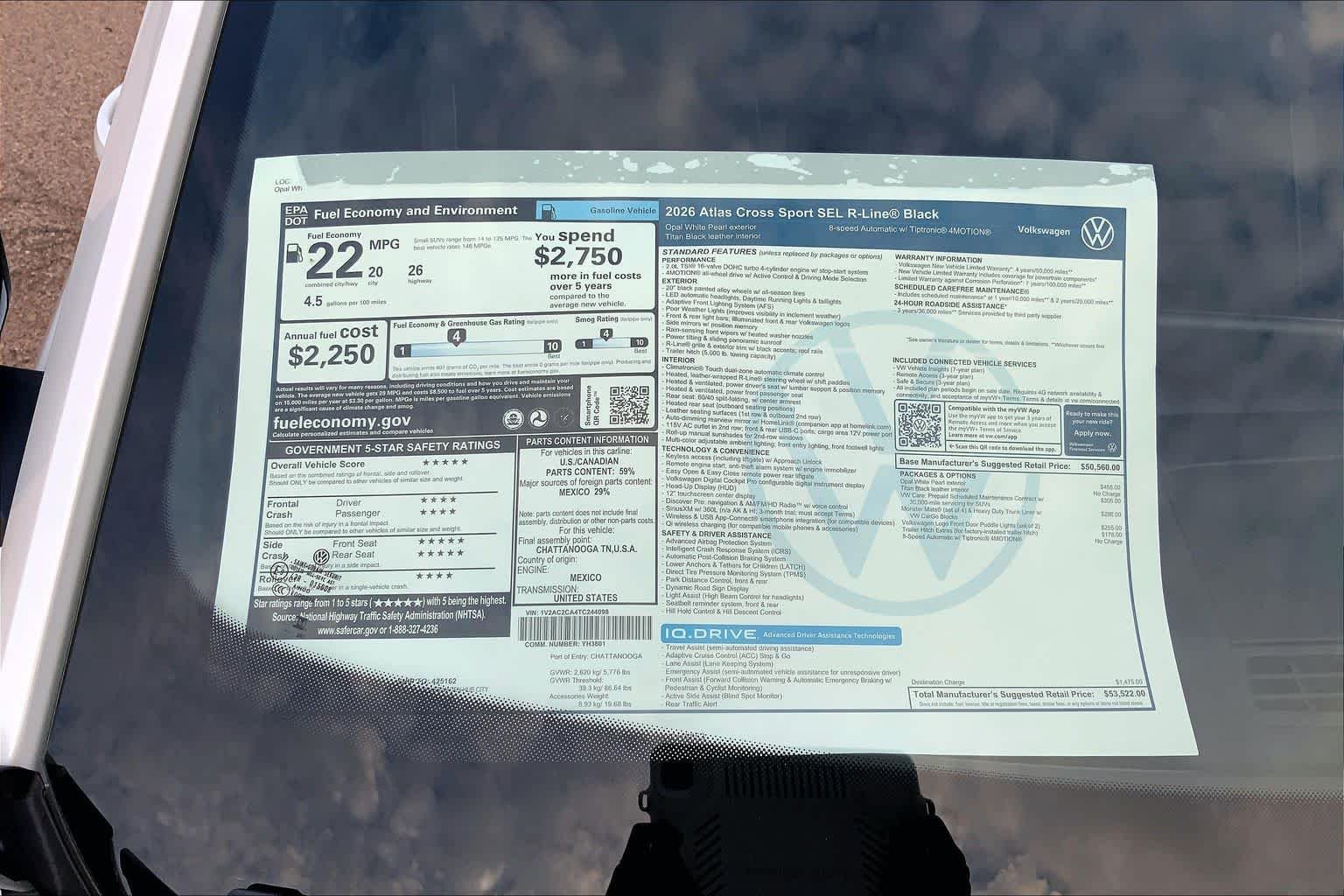Click the IQ.DRIVE logo
1344x896 pixels.
709,634
